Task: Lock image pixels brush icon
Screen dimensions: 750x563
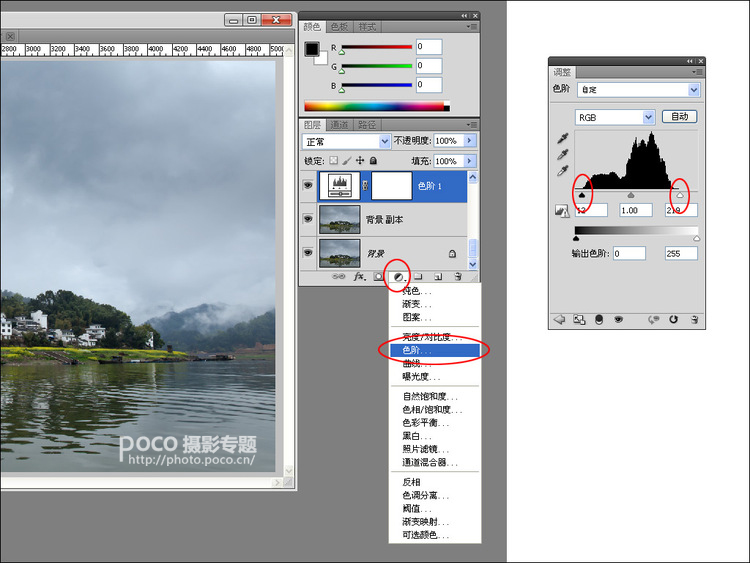Action: click(347, 161)
